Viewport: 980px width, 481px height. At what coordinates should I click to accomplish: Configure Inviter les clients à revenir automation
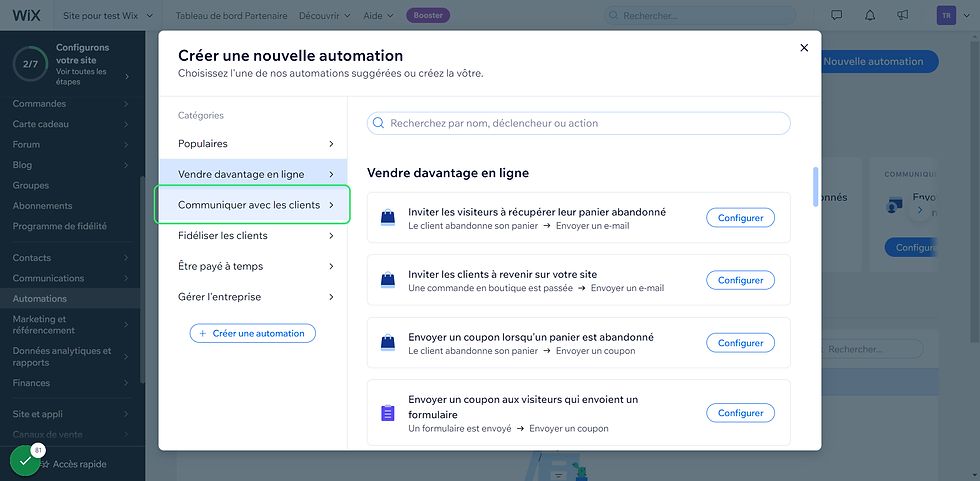point(740,280)
